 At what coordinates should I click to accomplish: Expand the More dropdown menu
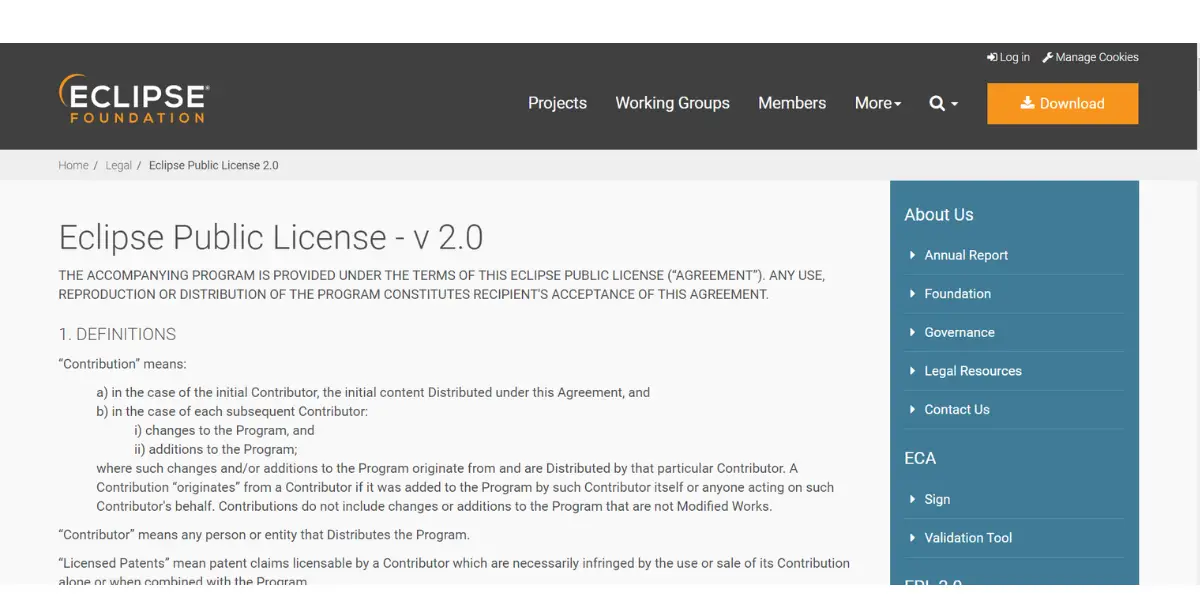(878, 103)
